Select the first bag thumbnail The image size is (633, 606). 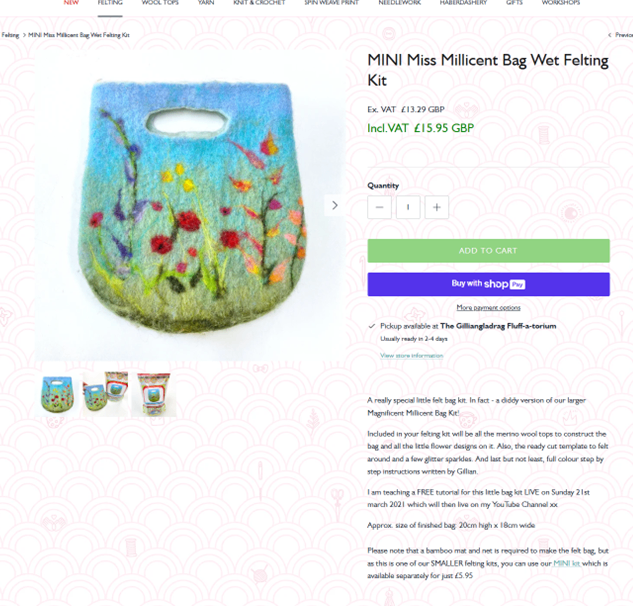(57, 394)
